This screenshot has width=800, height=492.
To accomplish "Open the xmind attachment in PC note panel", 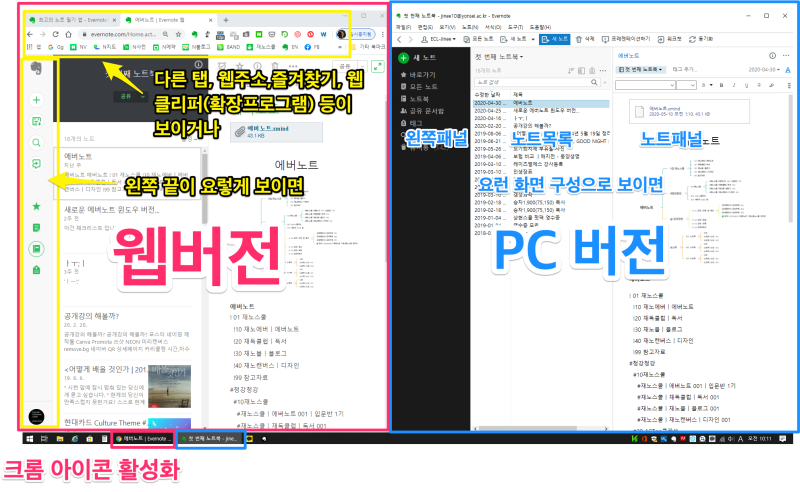I will click(689, 111).
